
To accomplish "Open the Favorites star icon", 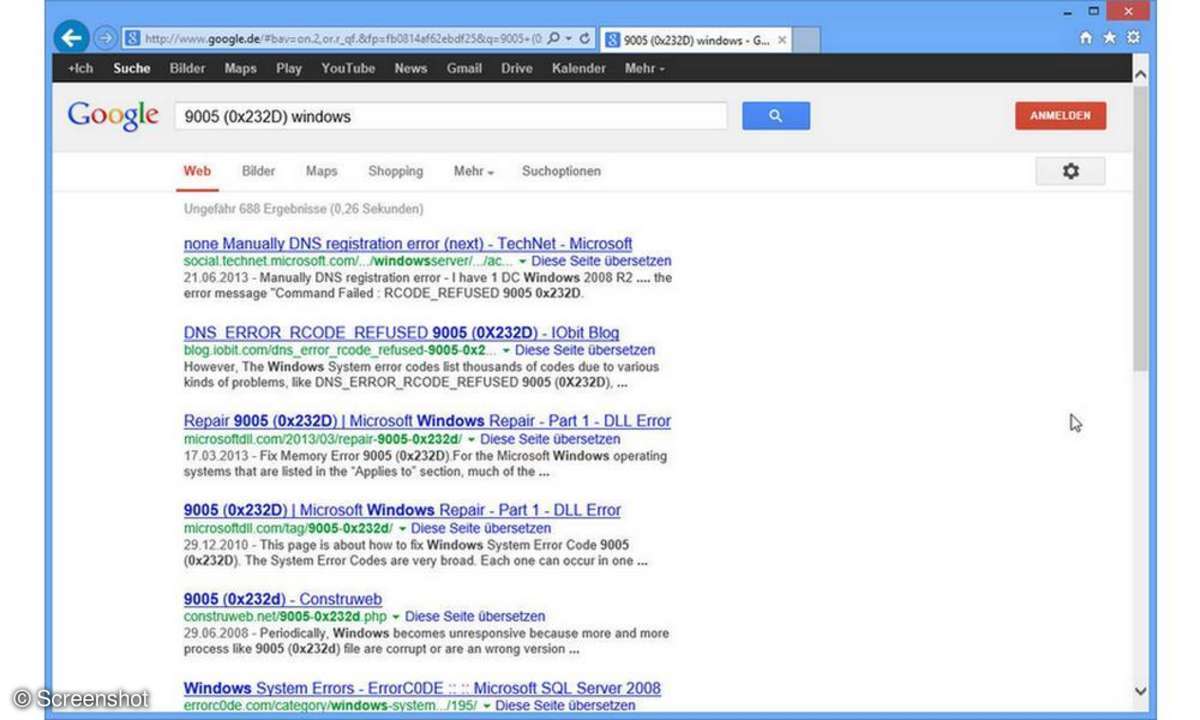I will coord(1110,38).
